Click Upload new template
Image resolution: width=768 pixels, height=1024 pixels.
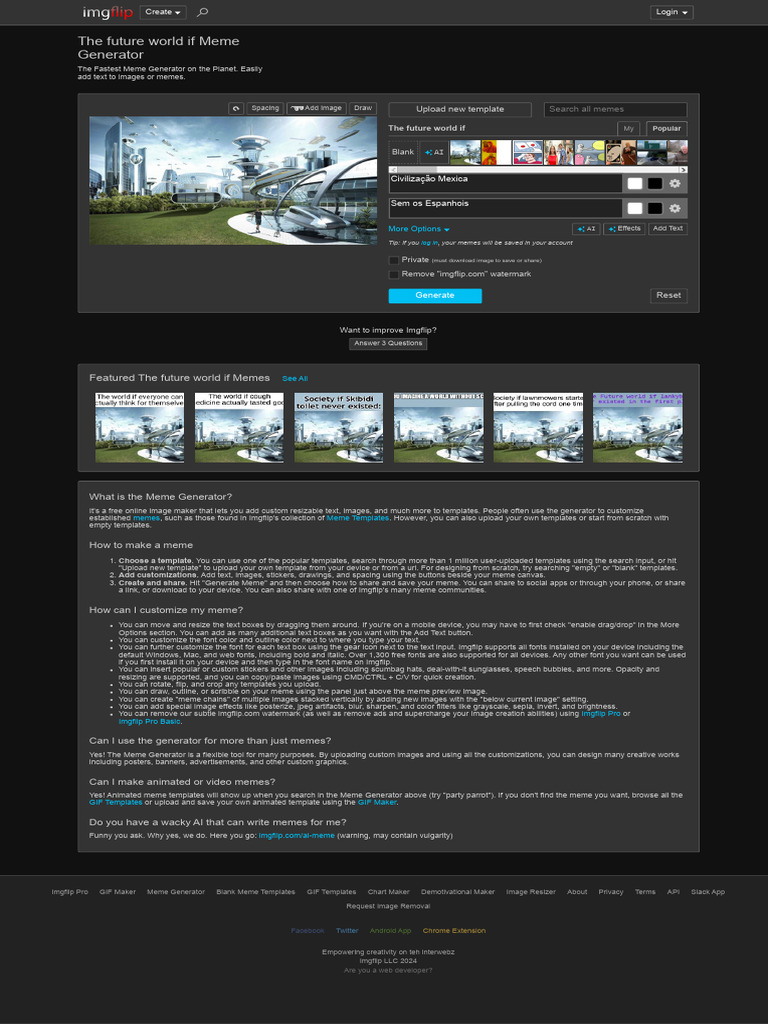[x=460, y=109]
